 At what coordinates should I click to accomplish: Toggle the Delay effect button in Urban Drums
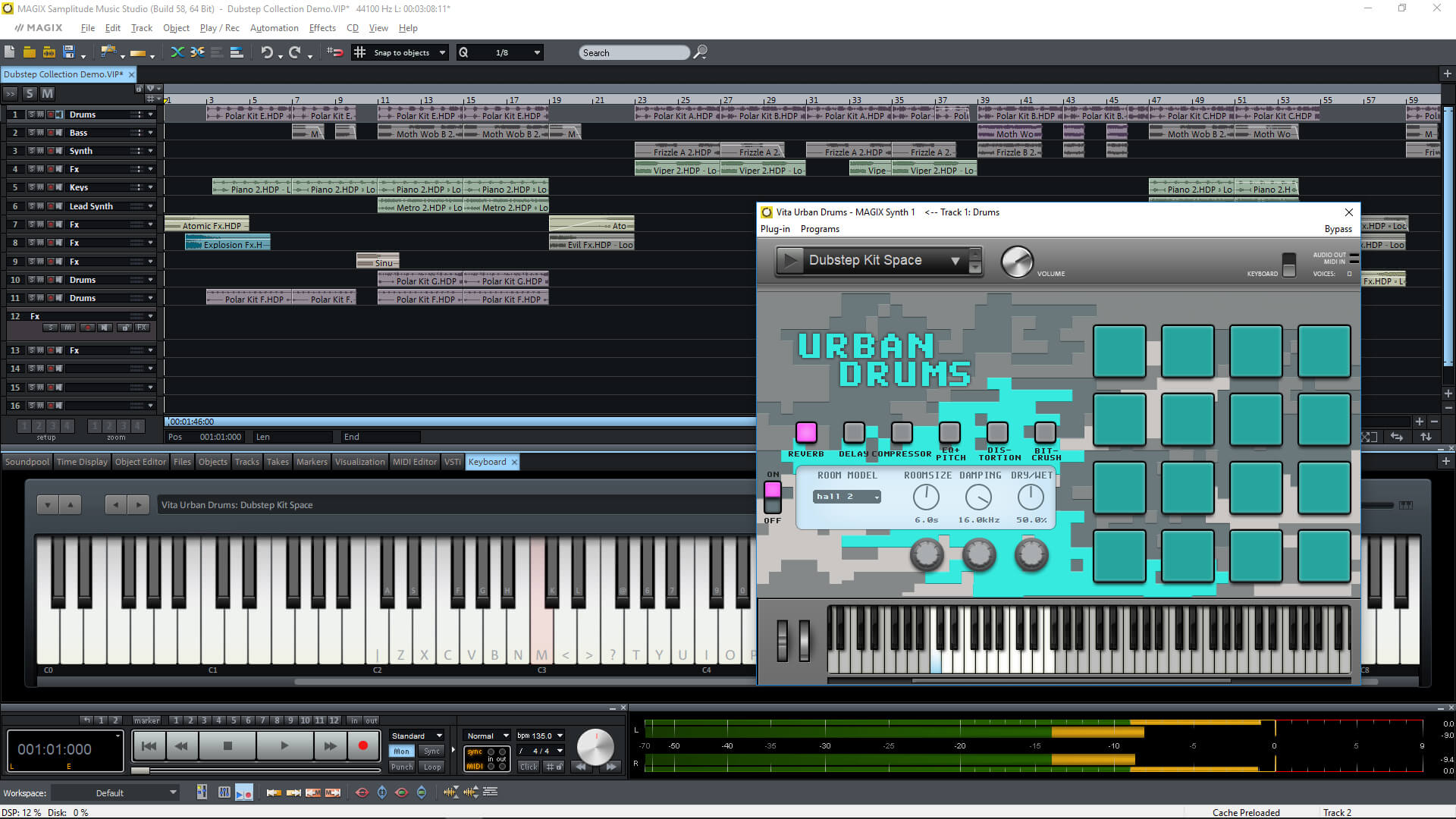854,432
